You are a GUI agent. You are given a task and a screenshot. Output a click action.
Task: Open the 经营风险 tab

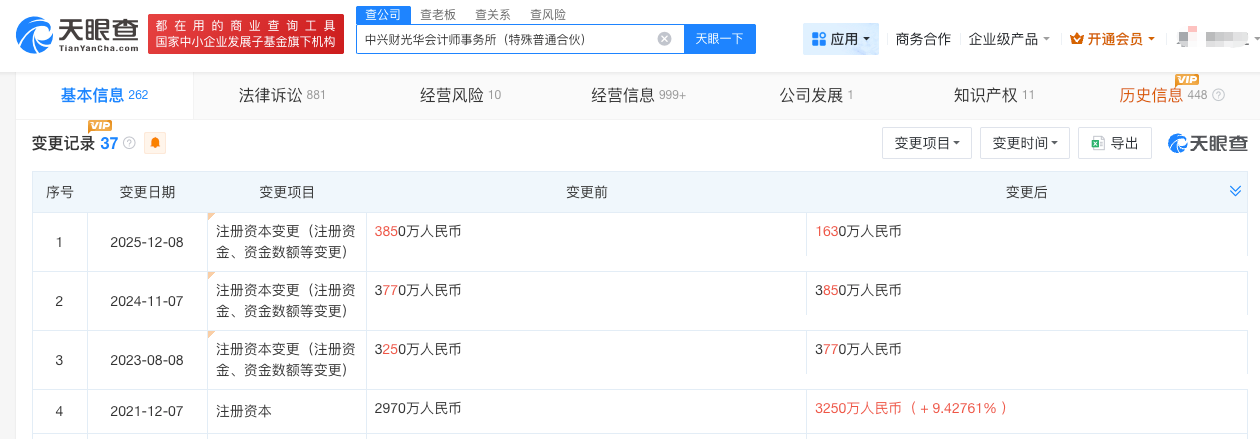460,95
